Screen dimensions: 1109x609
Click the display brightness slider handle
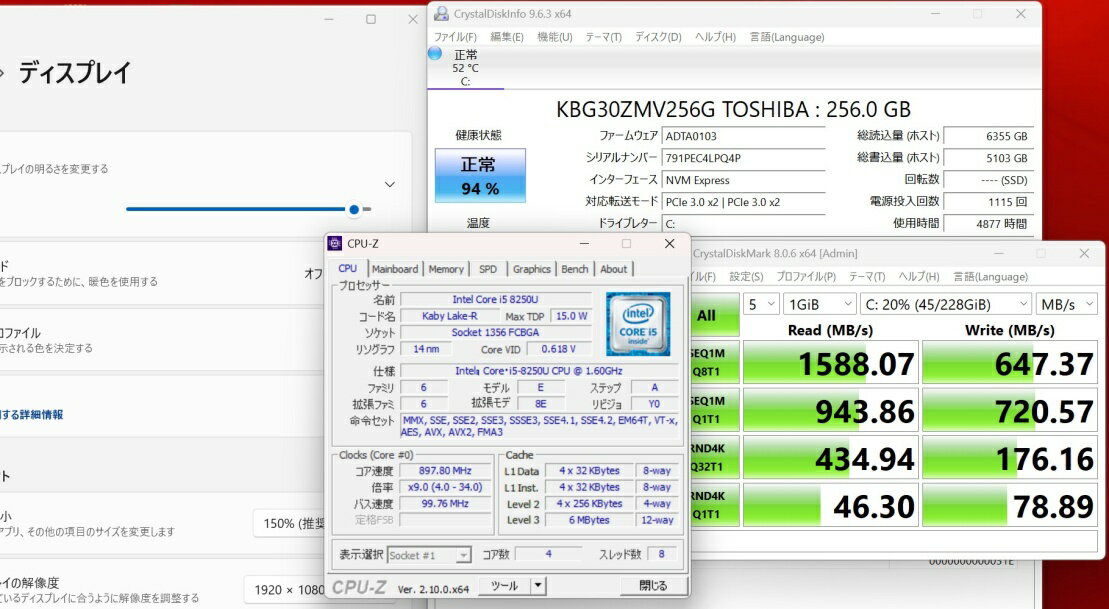coord(354,210)
